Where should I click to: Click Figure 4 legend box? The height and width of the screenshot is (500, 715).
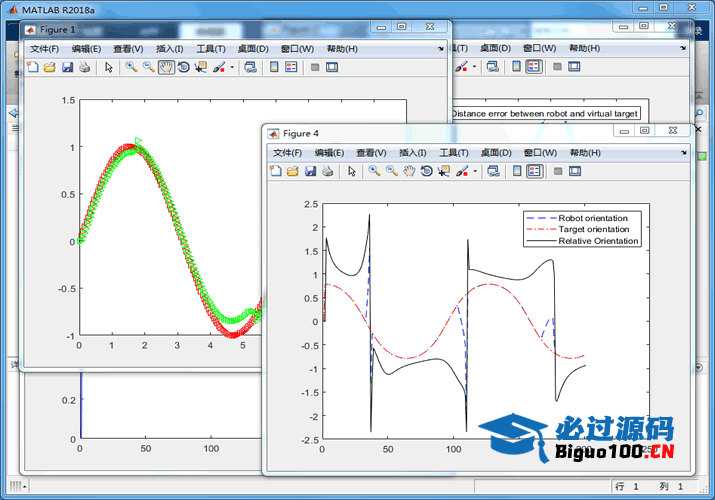(x=582, y=229)
